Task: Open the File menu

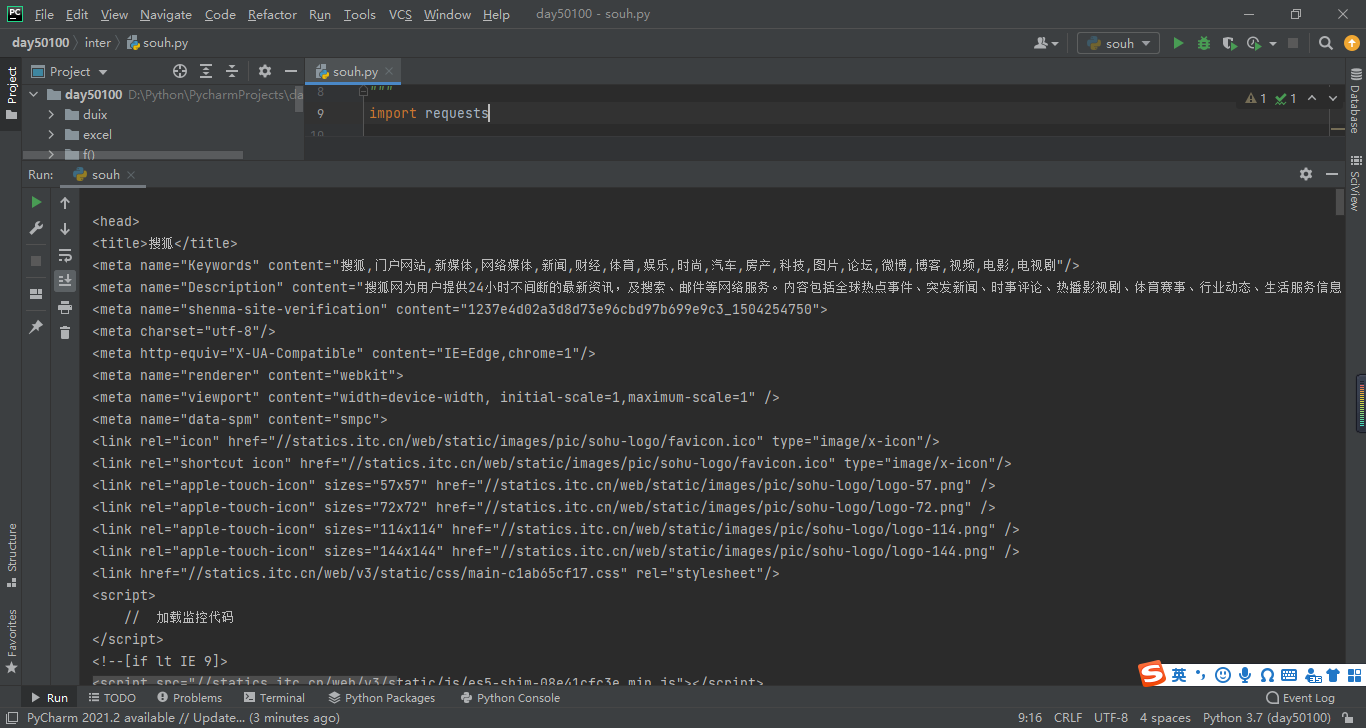Action: coord(44,14)
